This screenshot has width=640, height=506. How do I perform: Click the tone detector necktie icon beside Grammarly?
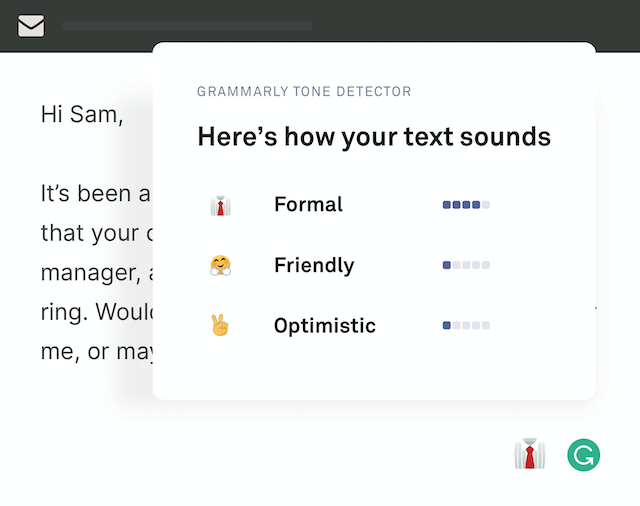point(529,454)
